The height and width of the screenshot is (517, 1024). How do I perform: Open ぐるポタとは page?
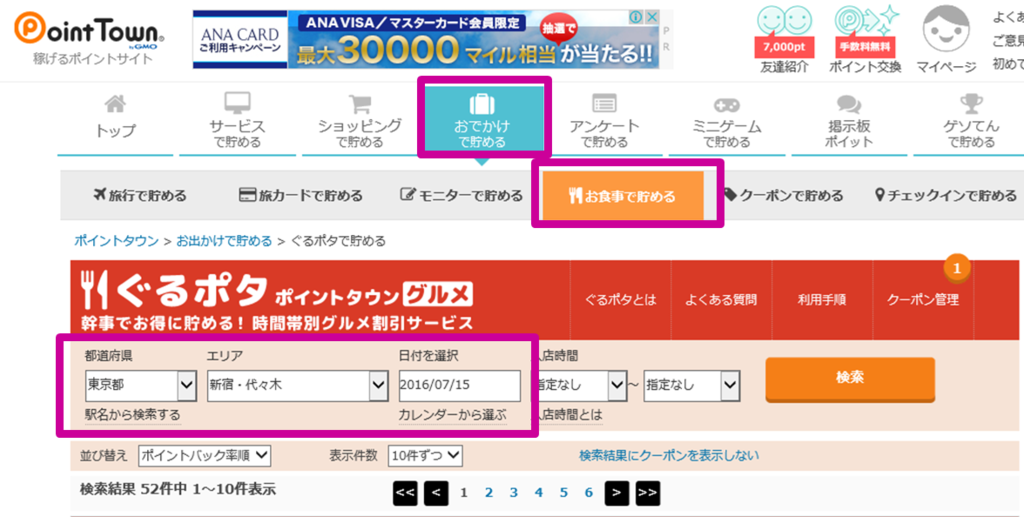620,300
